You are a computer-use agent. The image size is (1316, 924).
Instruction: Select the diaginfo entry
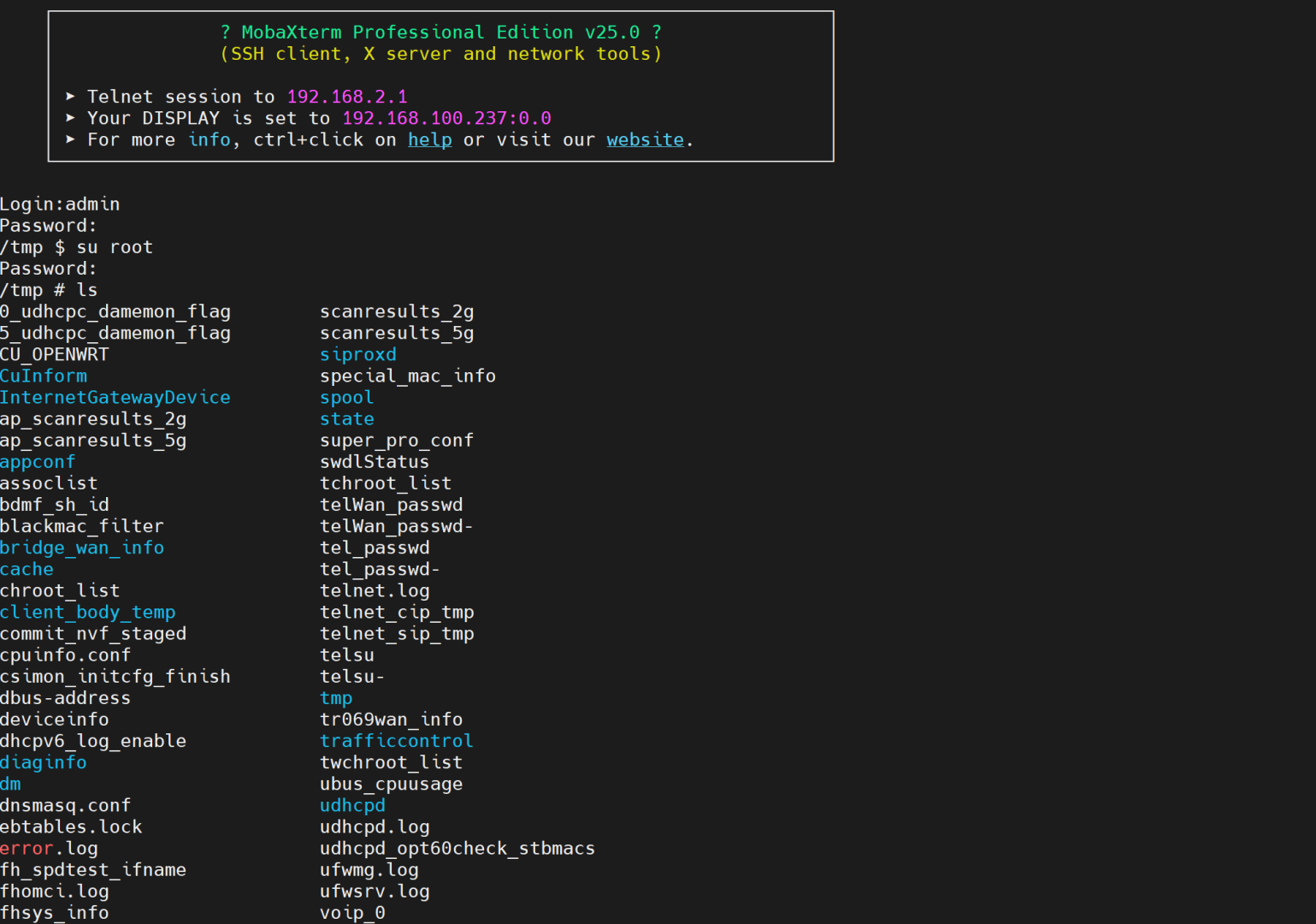44,762
